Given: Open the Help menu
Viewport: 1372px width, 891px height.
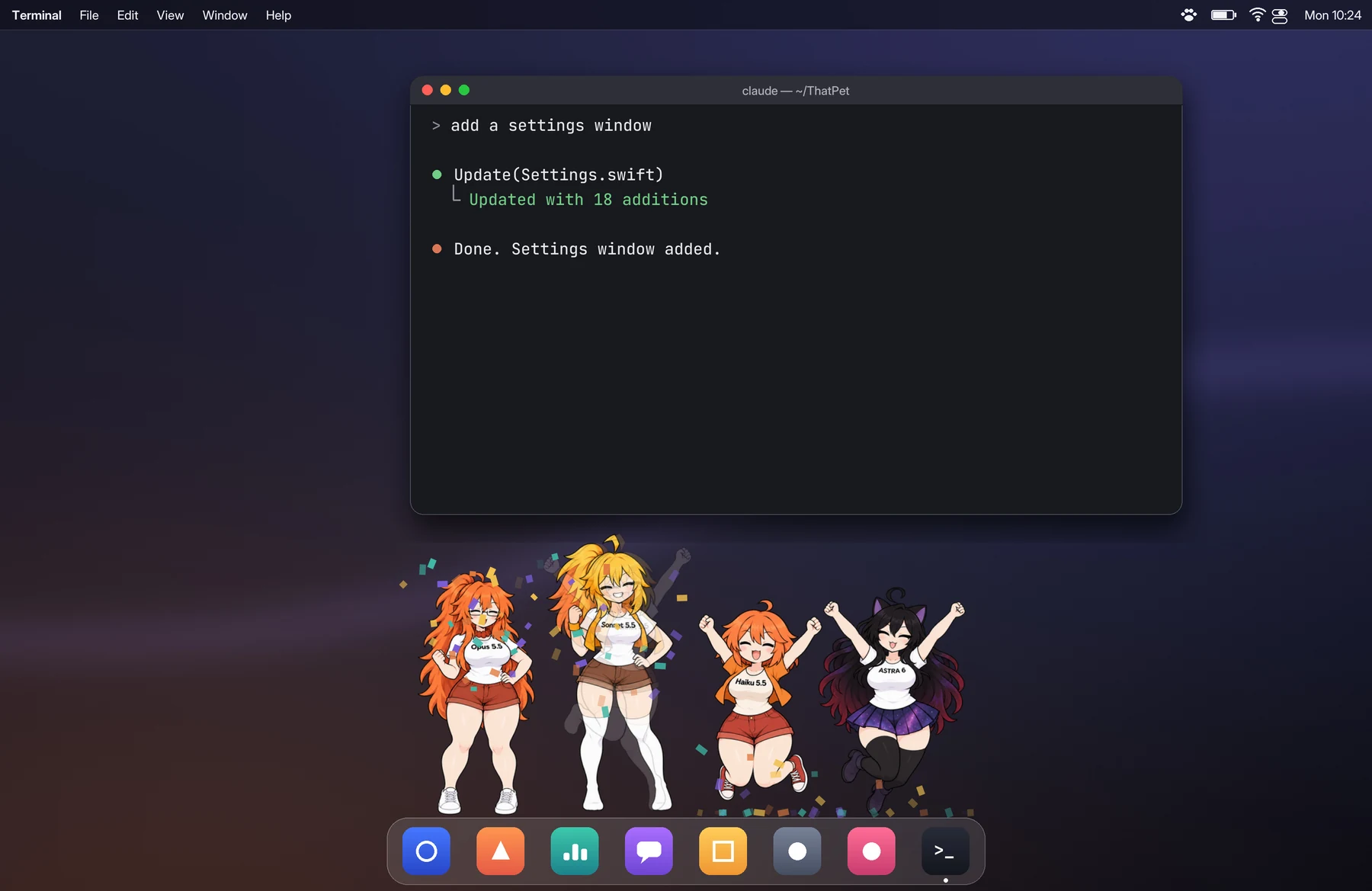Looking at the screenshot, I should 278,15.
